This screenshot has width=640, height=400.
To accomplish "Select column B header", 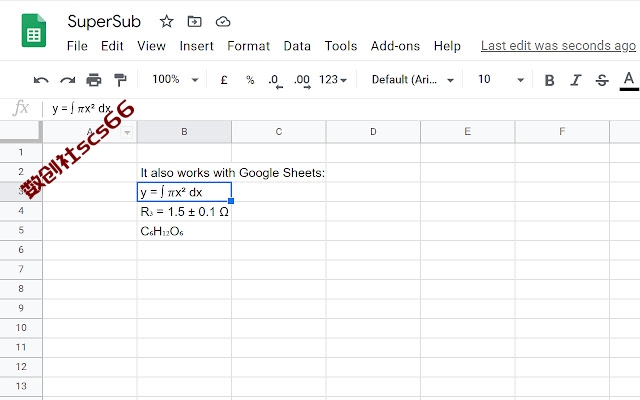I will [184, 132].
